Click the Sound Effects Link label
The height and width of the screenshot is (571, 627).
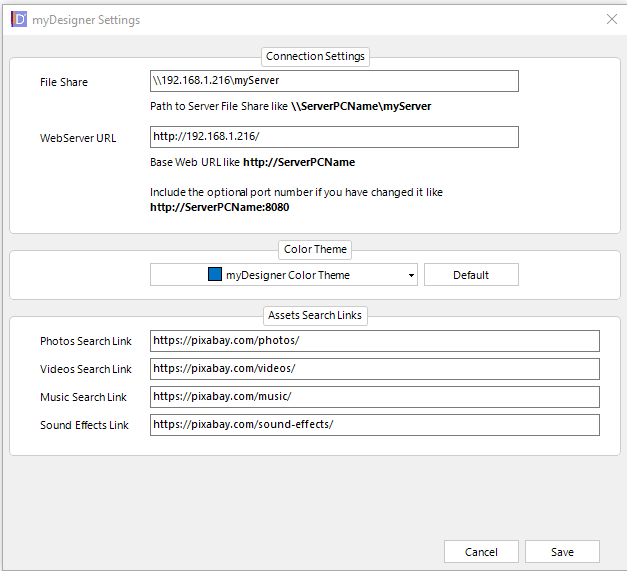pos(84,425)
